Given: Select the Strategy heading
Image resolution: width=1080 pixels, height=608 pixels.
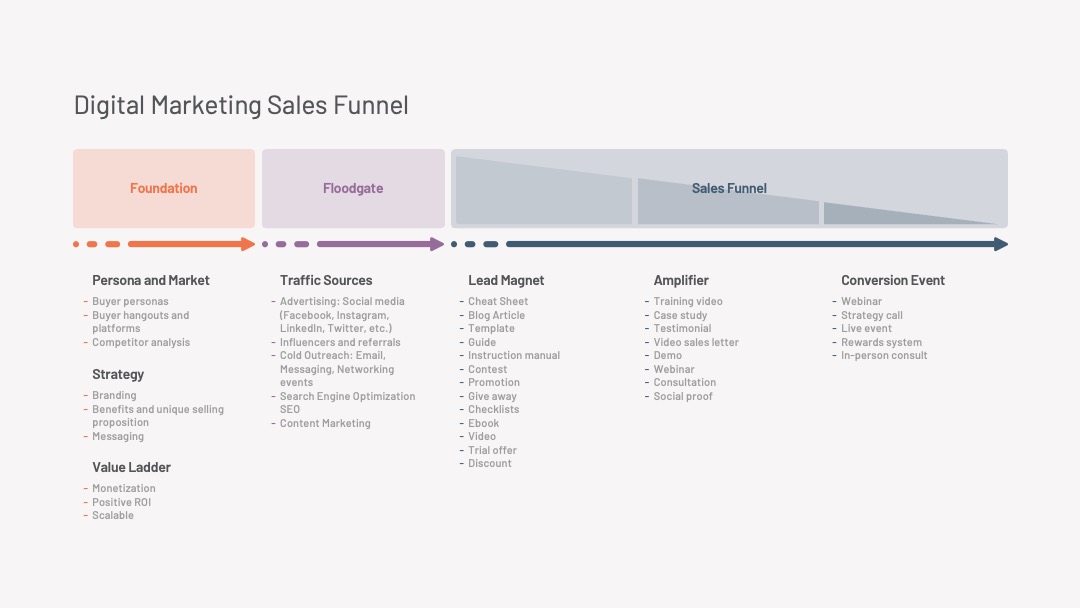Looking at the screenshot, I should (x=118, y=374).
